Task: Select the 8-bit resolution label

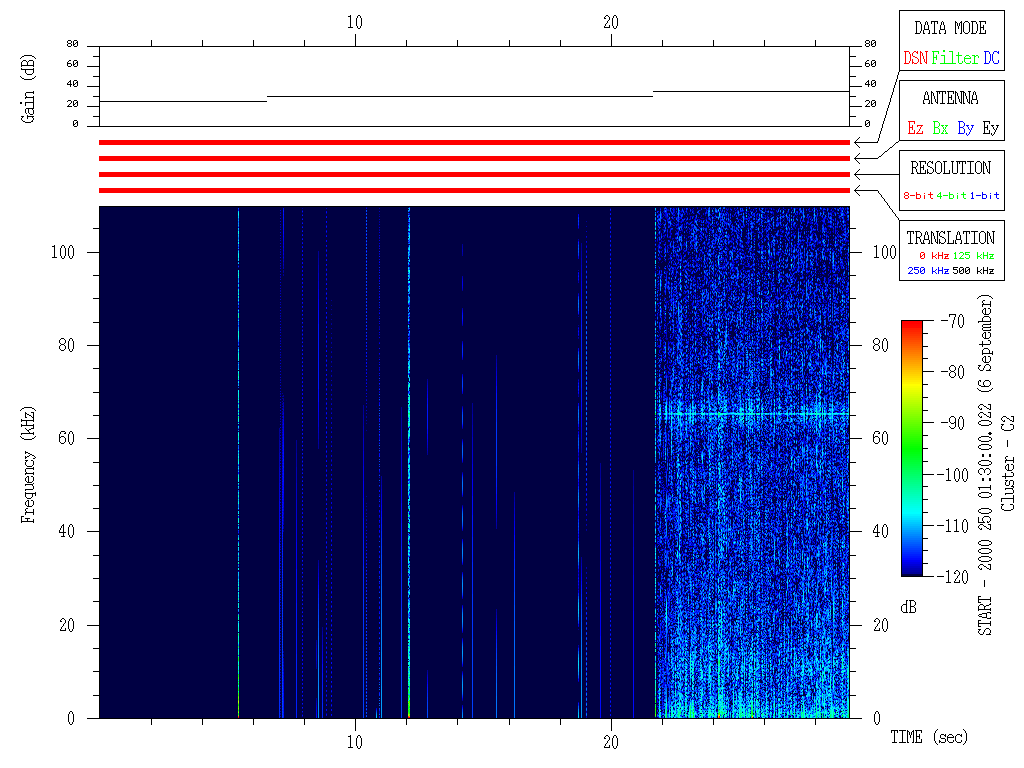Action: click(x=919, y=195)
